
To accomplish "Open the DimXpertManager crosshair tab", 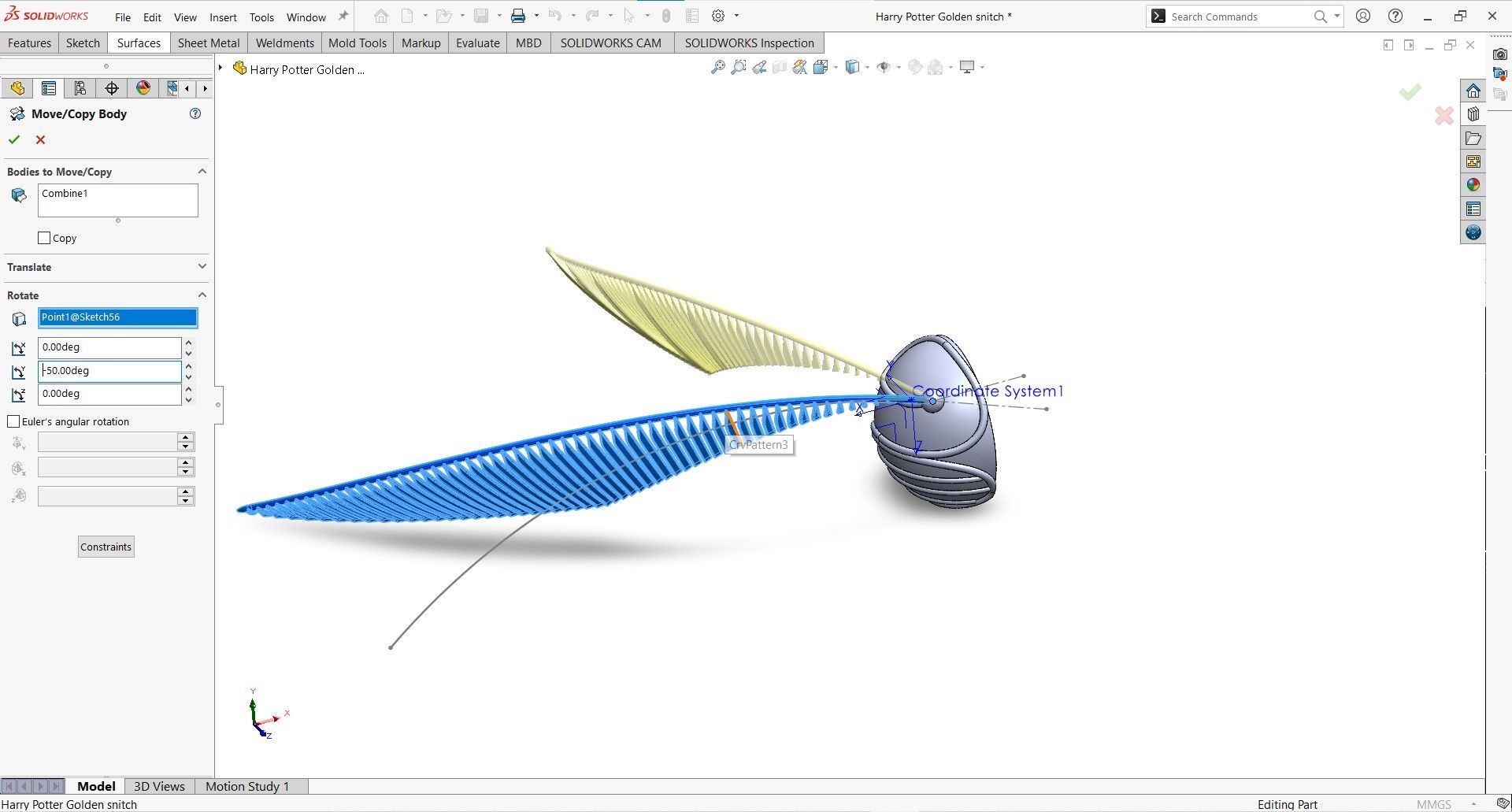I will coord(112,88).
